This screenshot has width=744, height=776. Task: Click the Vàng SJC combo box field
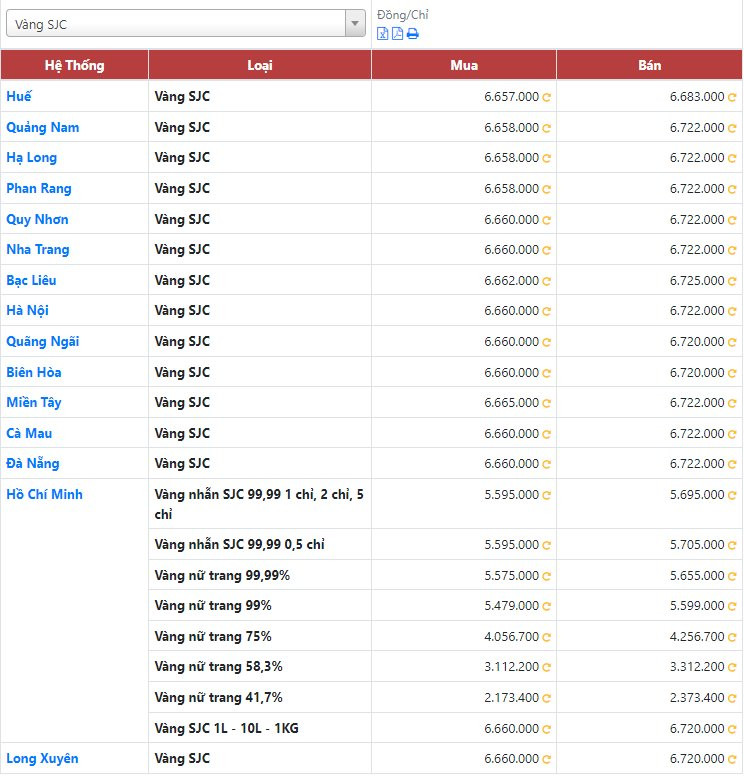click(x=186, y=23)
